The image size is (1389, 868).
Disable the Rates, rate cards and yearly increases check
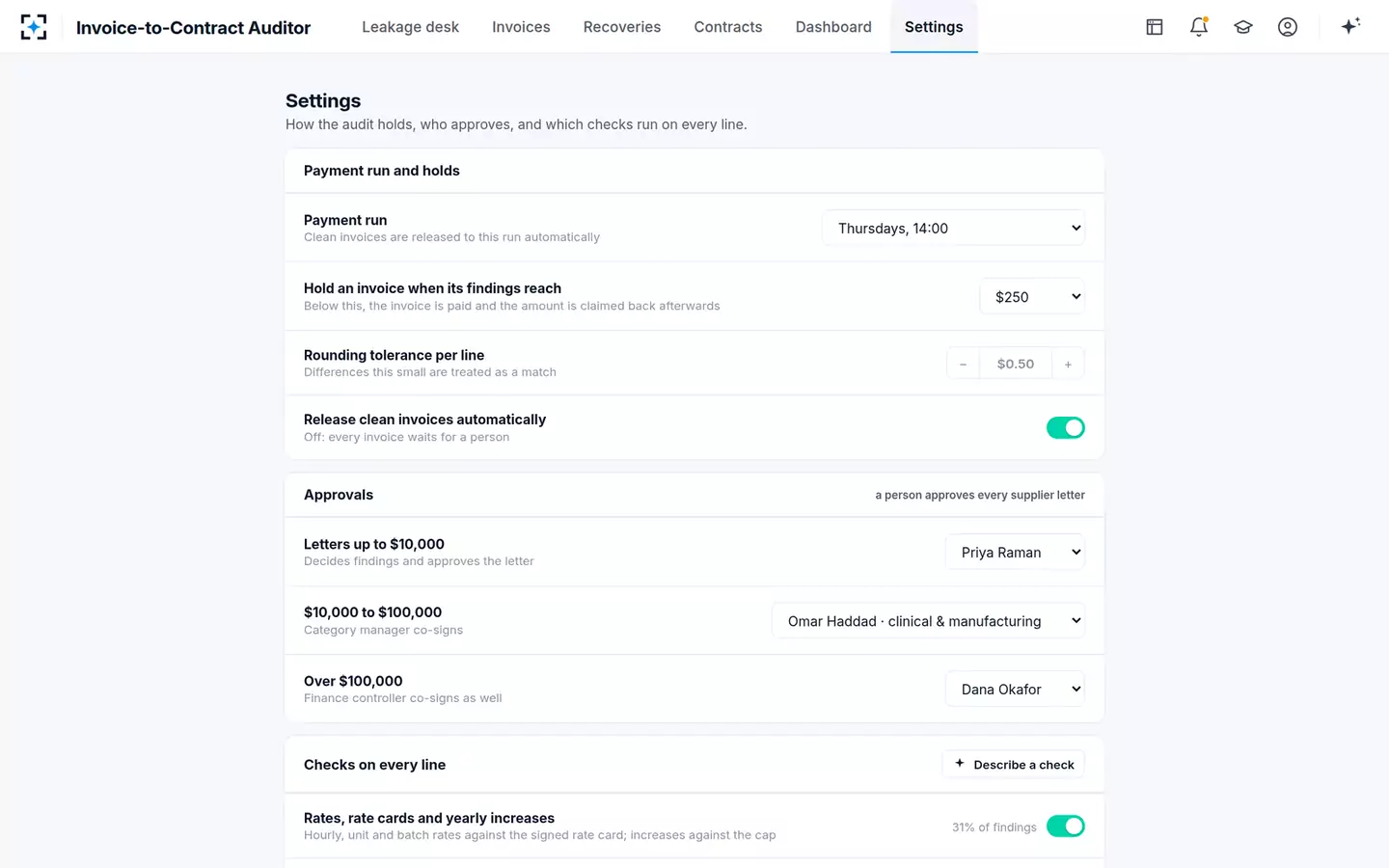click(1066, 827)
